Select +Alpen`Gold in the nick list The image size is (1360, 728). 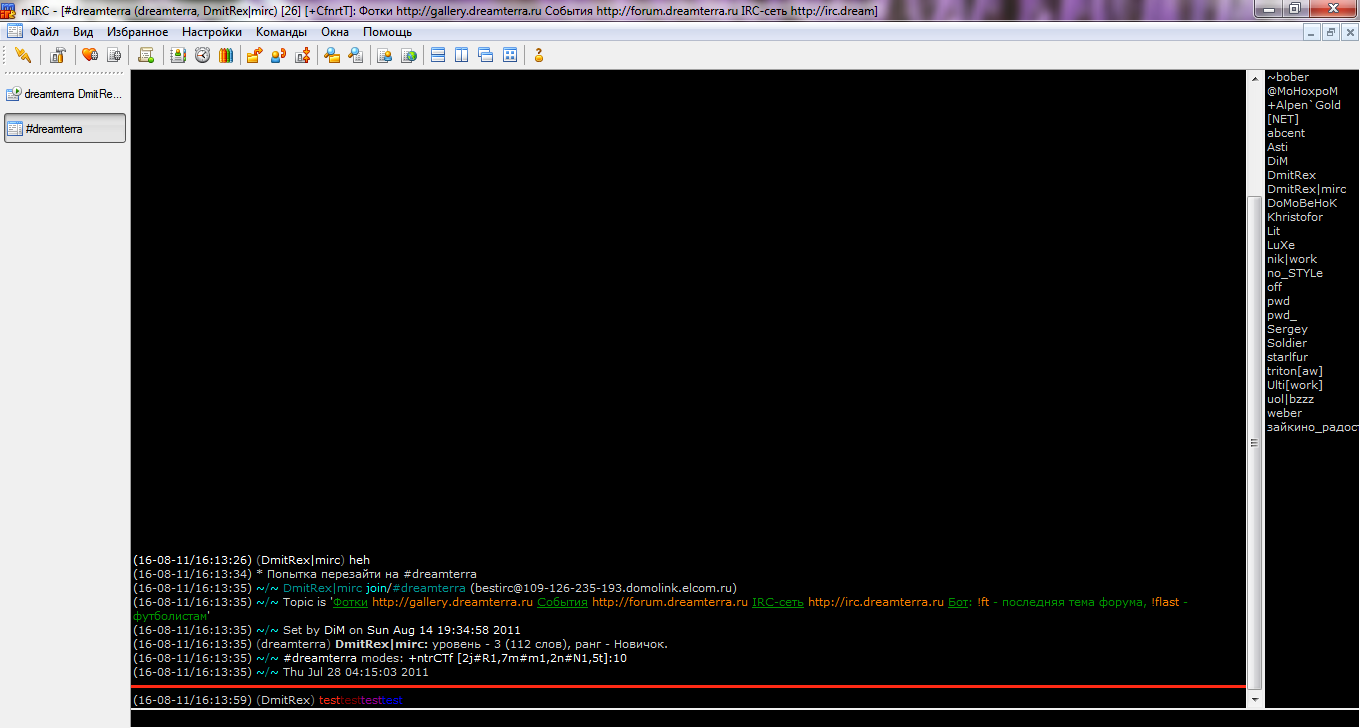click(1304, 105)
